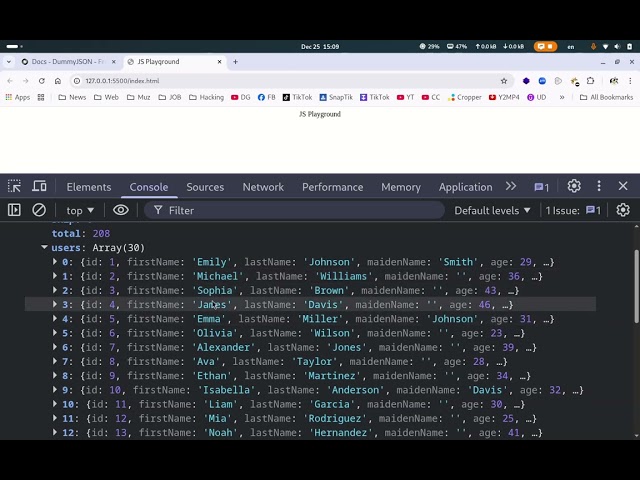The image size is (640, 480).
Task: Open the News bookmarks folder
Action: tap(72, 97)
